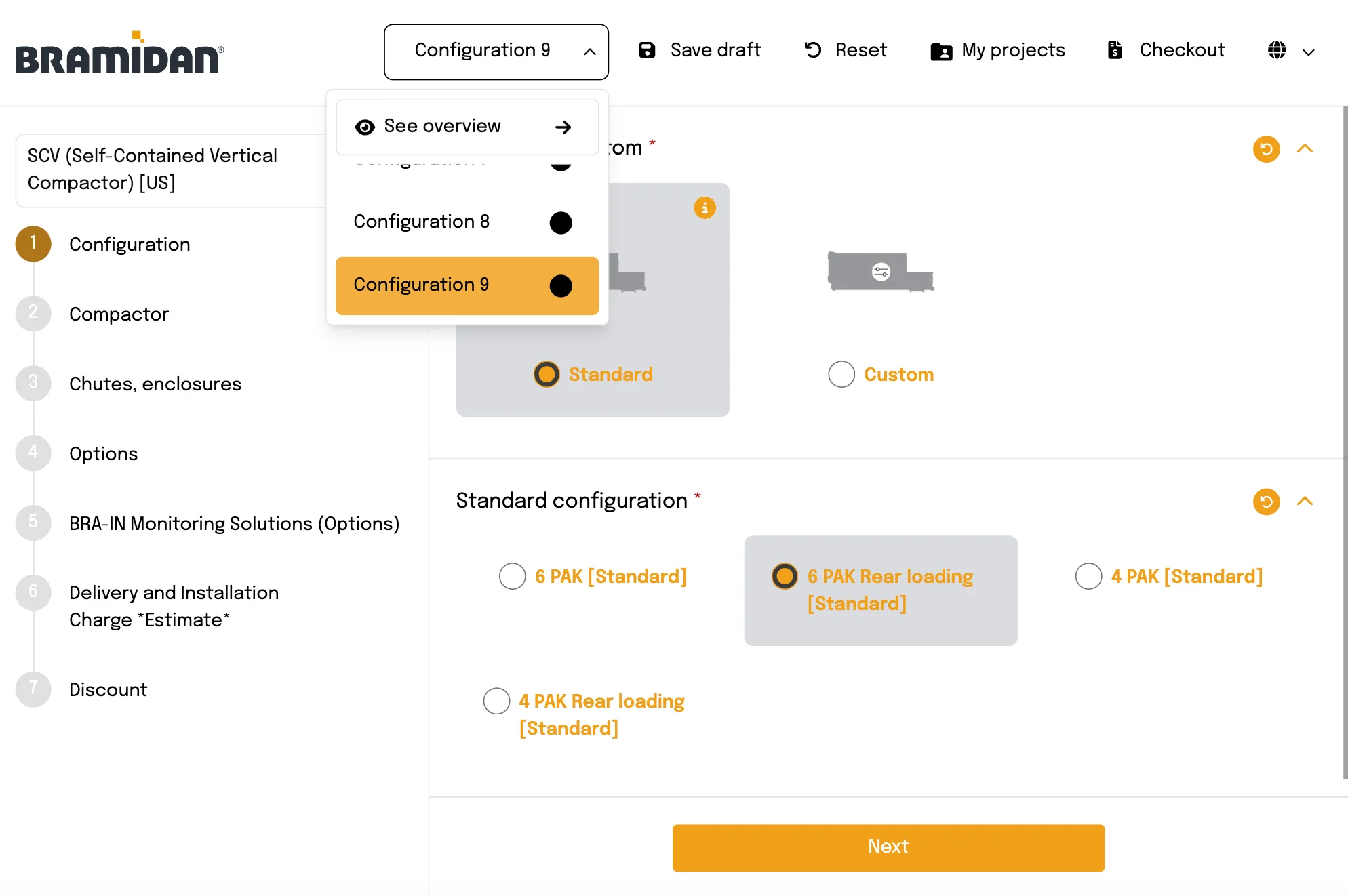Click the Checkout invoice icon
This screenshot has width=1348, height=896.
click(1113, 50)
